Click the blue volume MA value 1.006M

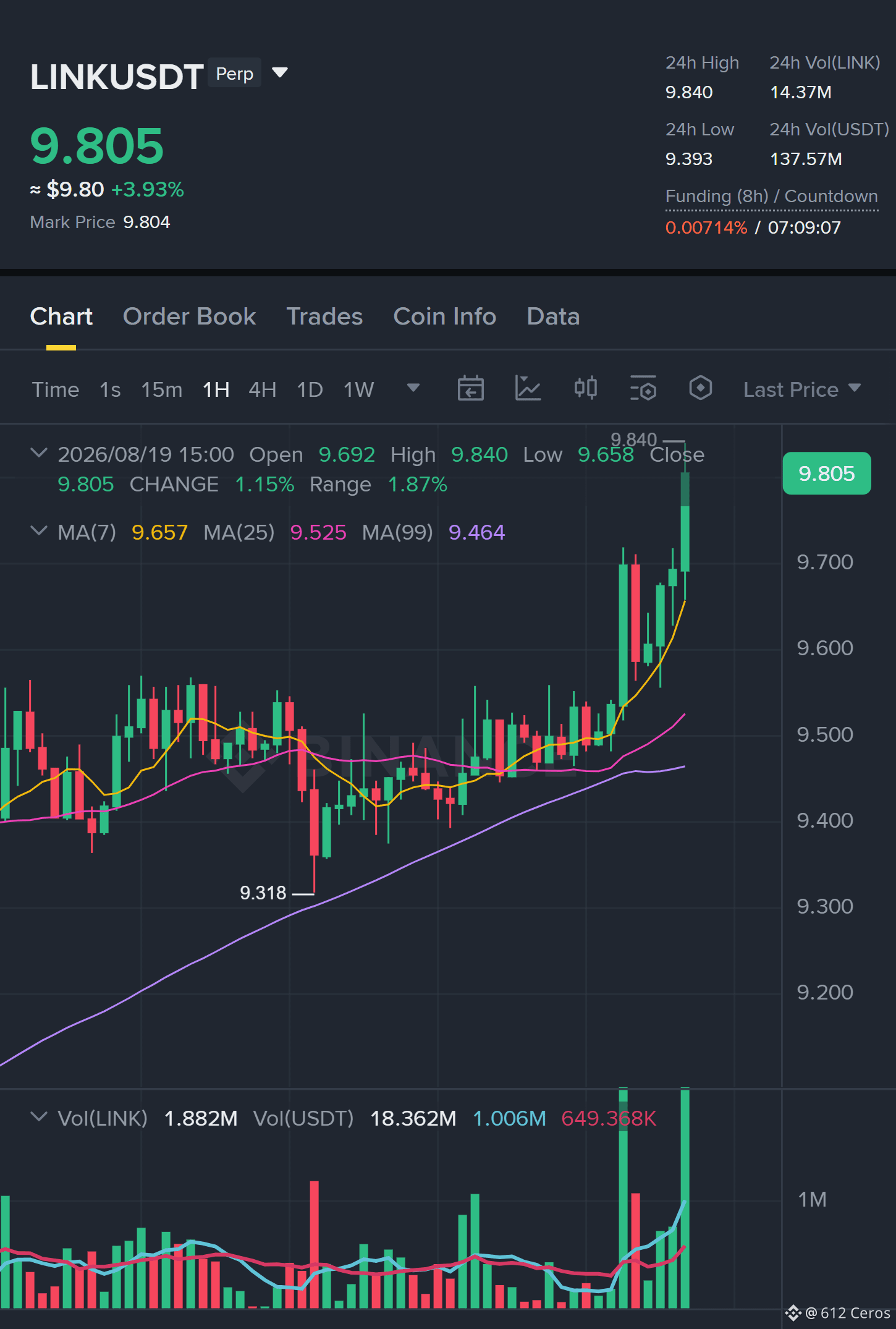click(x=509, y=1118)
